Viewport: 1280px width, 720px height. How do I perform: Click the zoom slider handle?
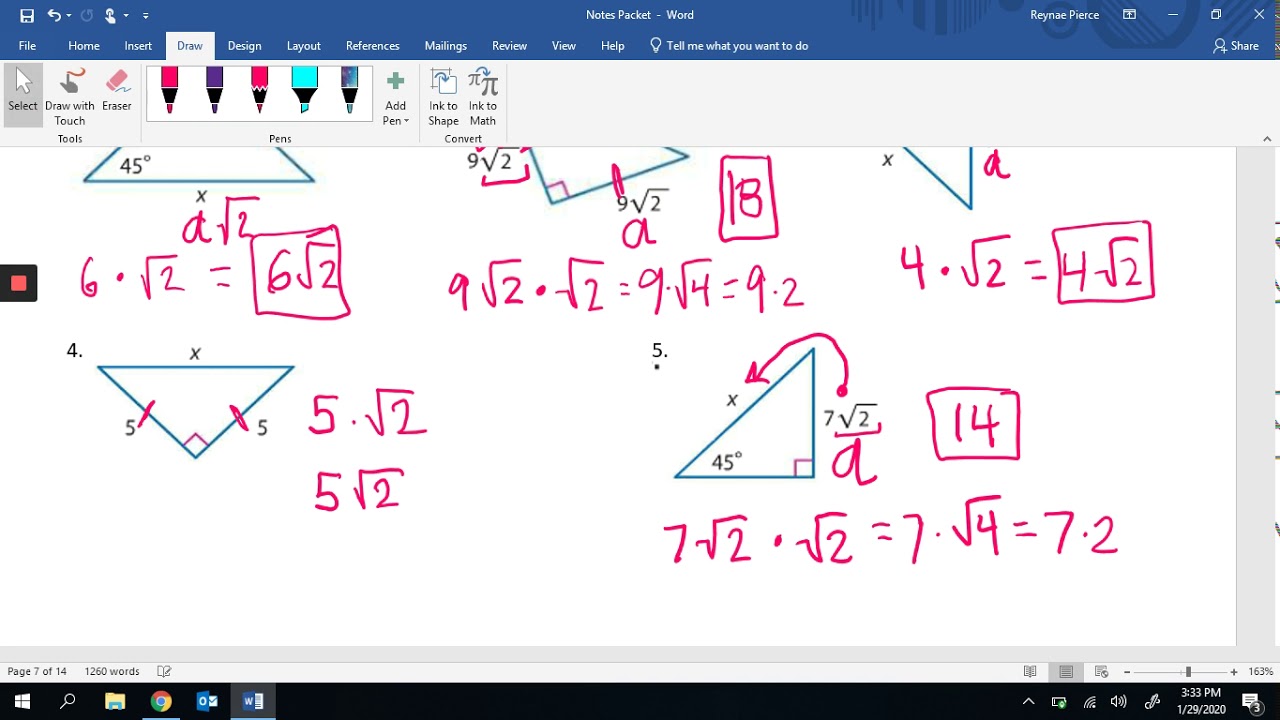pyautogui.click(x=1188, y=672)
